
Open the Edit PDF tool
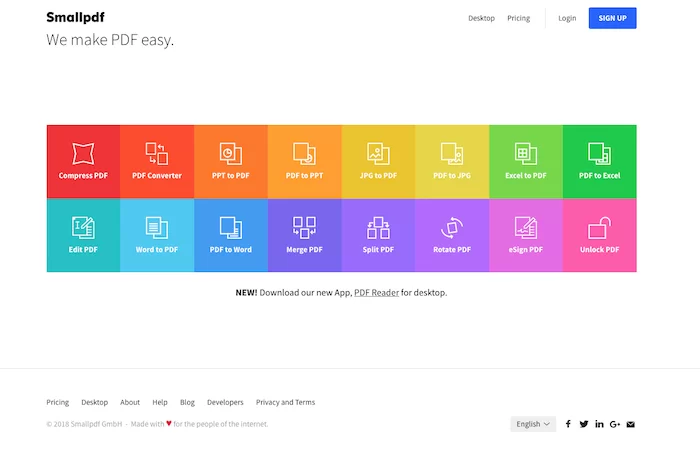pos(83,235)
